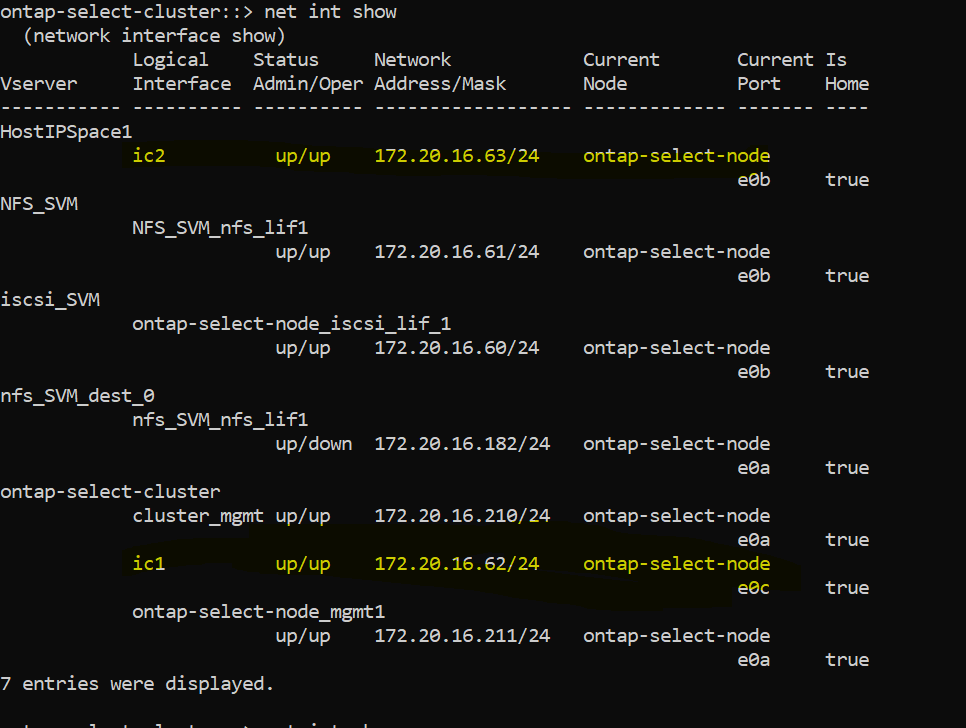Click ontap-select-node_iscsi_lif_1 interface text
The image size is (966, 728).
tap(291, 324)
